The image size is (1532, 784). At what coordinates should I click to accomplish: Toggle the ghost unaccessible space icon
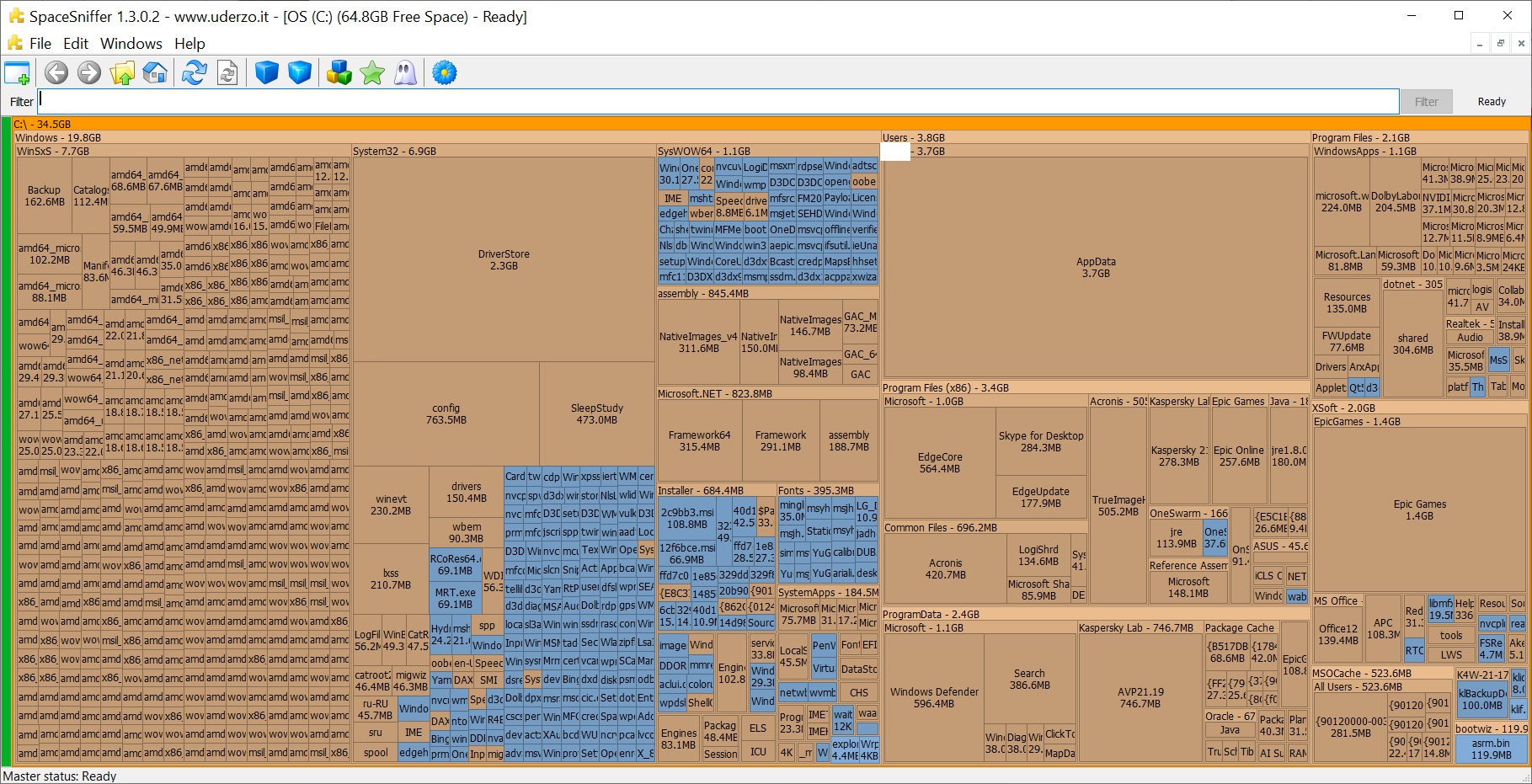coord(405,73)
